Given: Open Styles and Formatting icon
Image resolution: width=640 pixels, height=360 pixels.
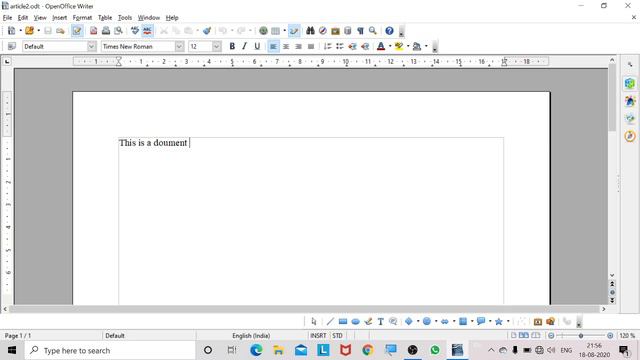Looking at the screenshot, I should click(x=11, y=46).
